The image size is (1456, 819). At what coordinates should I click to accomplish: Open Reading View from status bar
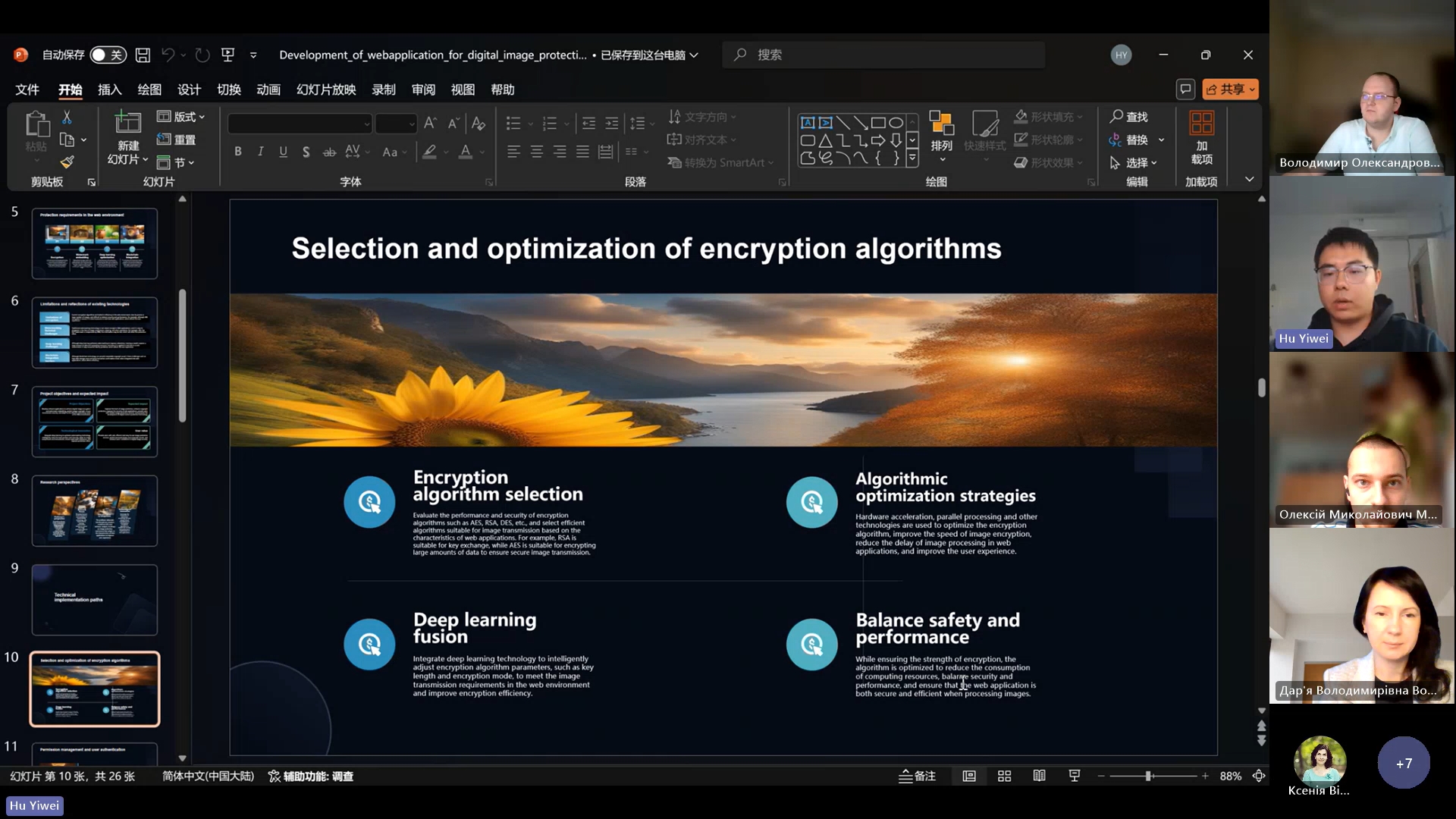tap(1039, 776)
